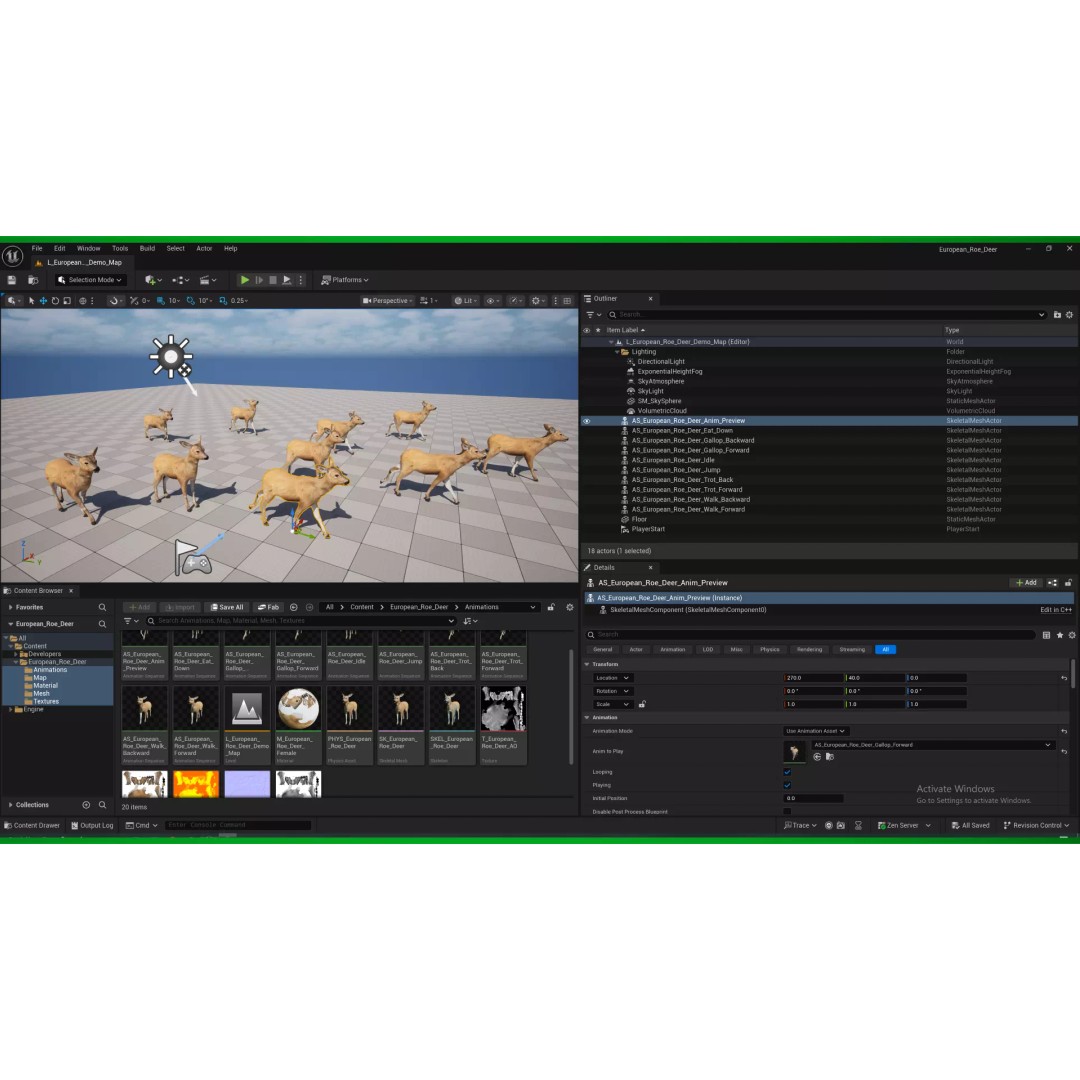Toggle the Details panel lock icon

coord(1068,583)
